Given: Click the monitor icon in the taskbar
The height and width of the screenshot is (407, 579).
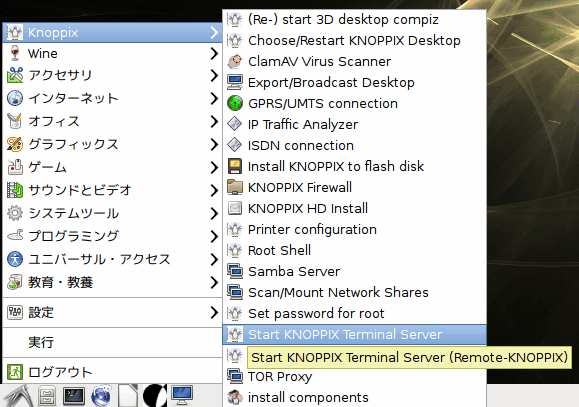Looking at the screenshot, I should [182, 395].
